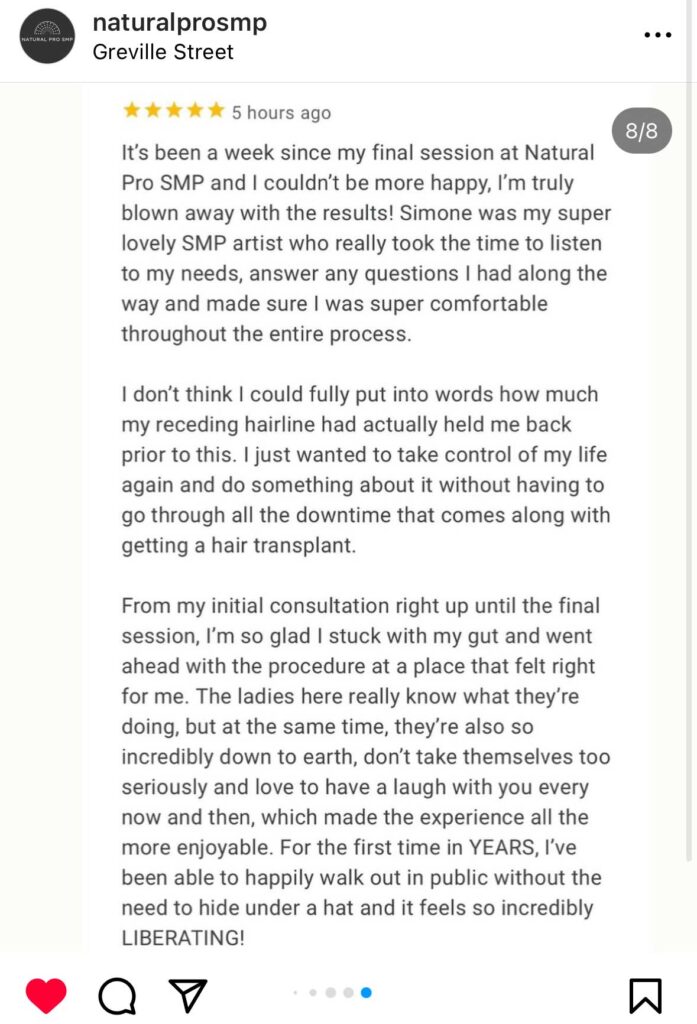Select the active blue carousel dot

[x=366, y=993]
